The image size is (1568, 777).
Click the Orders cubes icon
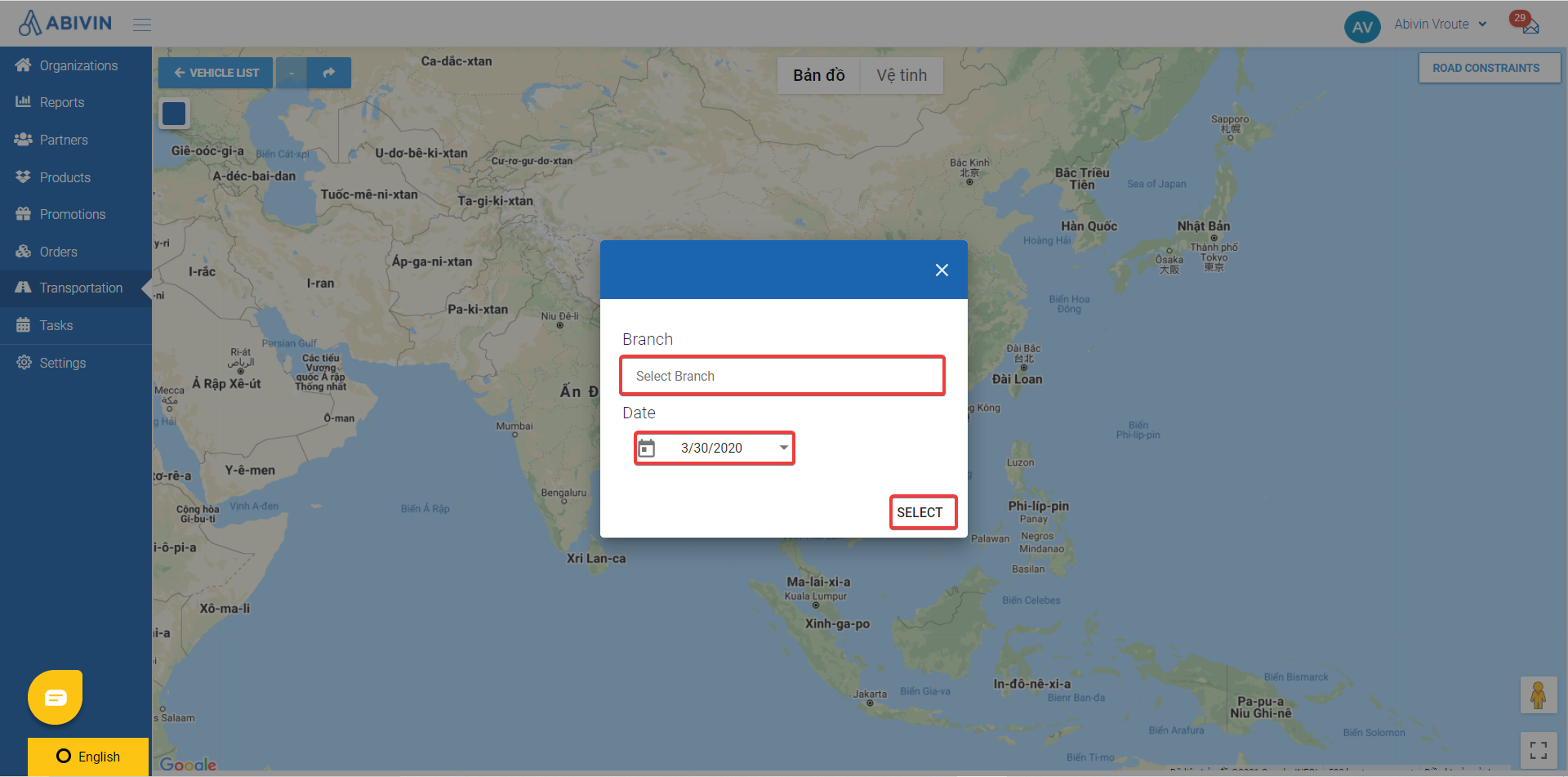[x=24, y=251]
